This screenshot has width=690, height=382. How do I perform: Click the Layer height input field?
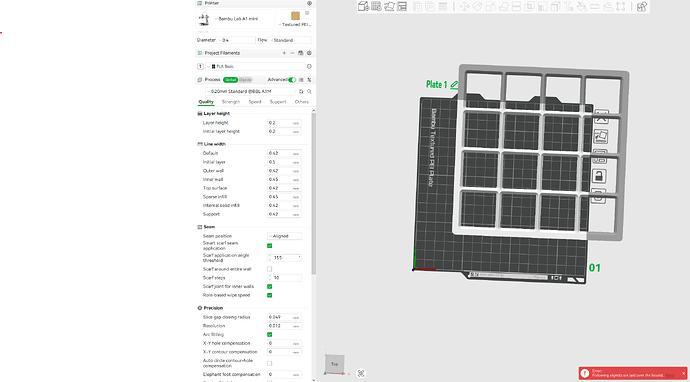pos(284,123)
